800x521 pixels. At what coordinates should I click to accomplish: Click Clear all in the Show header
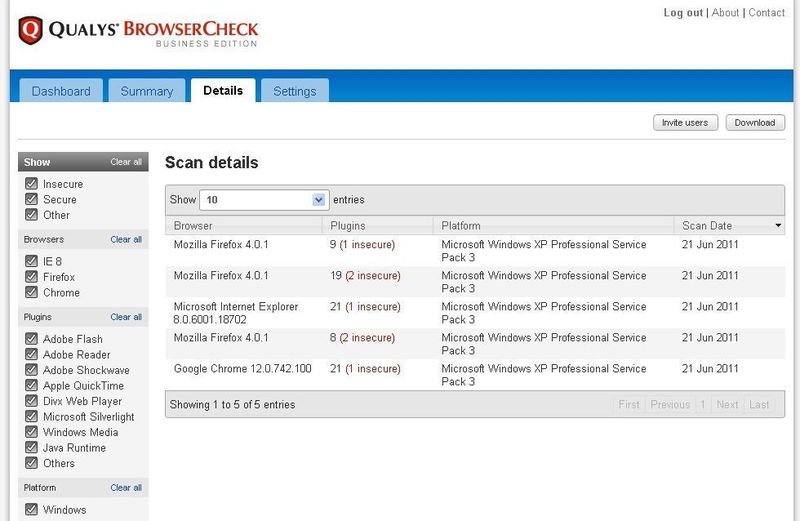(126, 162)
